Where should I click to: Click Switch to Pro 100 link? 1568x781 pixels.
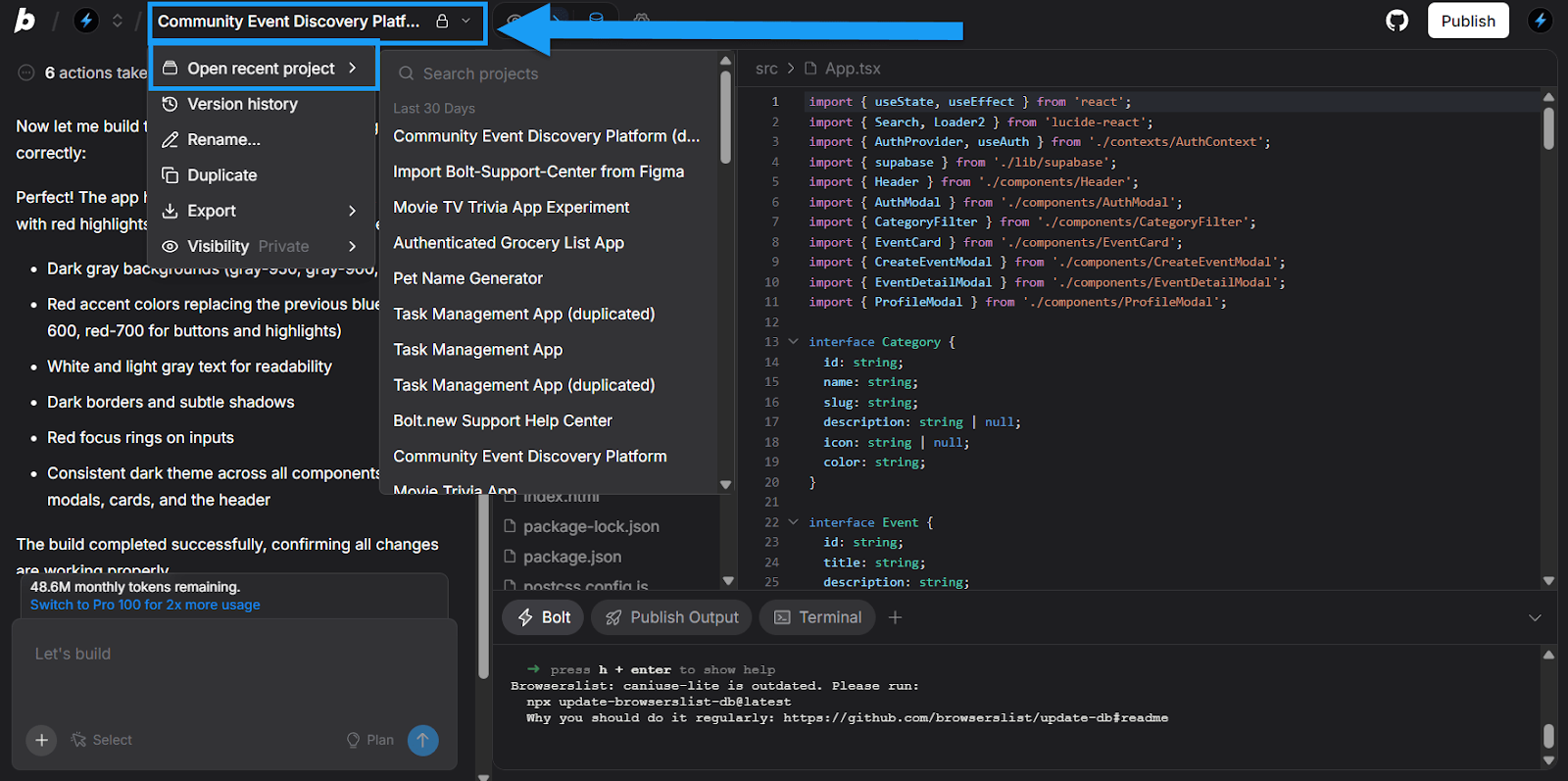pos(145,605)
